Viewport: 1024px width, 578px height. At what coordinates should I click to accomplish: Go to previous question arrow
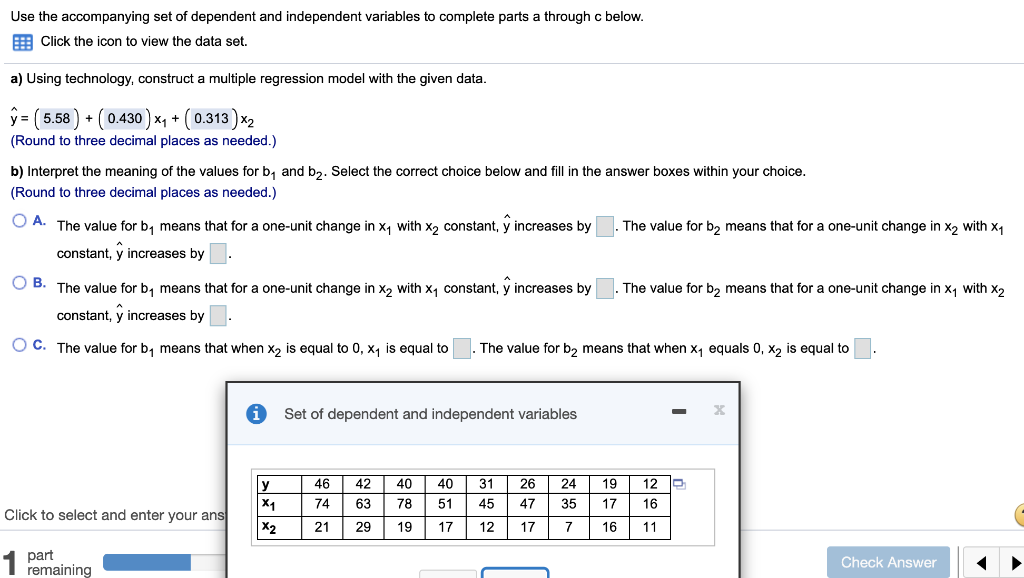pyautogui.click(x=981, y=562)
